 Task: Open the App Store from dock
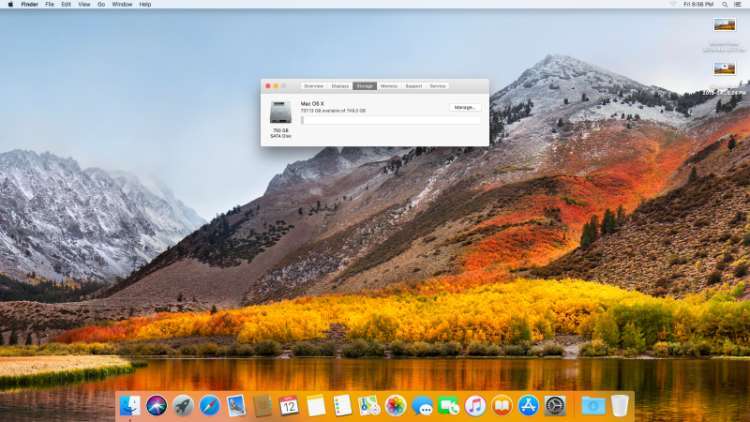[x=528, y=405]
